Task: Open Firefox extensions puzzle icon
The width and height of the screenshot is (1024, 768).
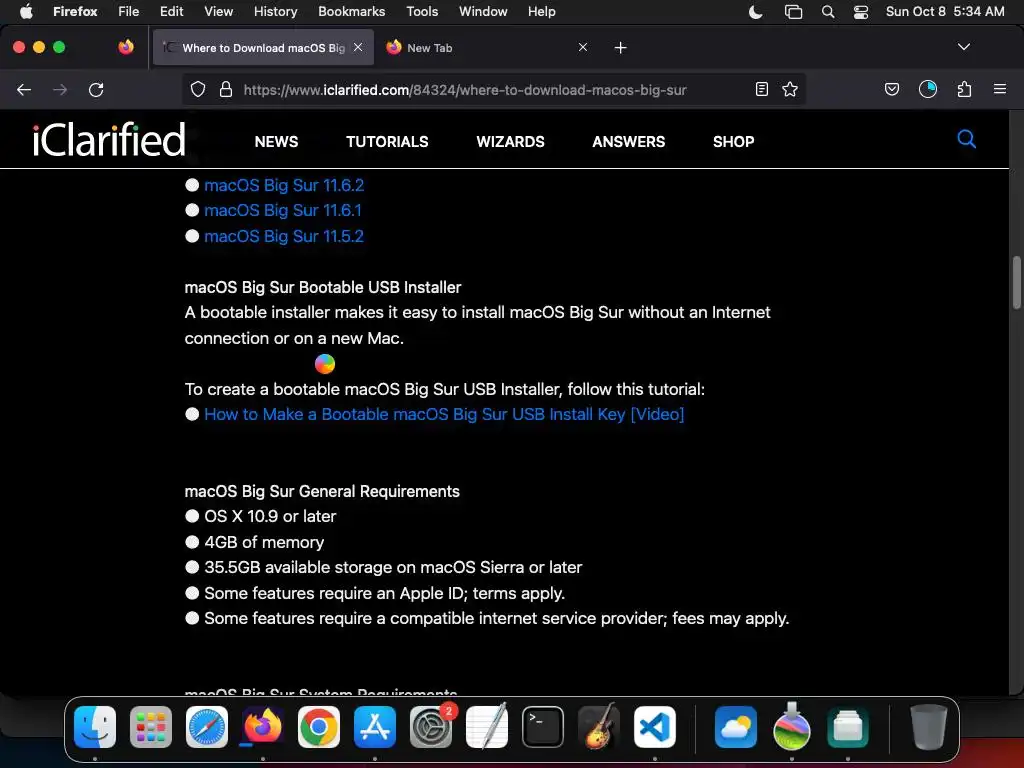Action: coord(964,89)
